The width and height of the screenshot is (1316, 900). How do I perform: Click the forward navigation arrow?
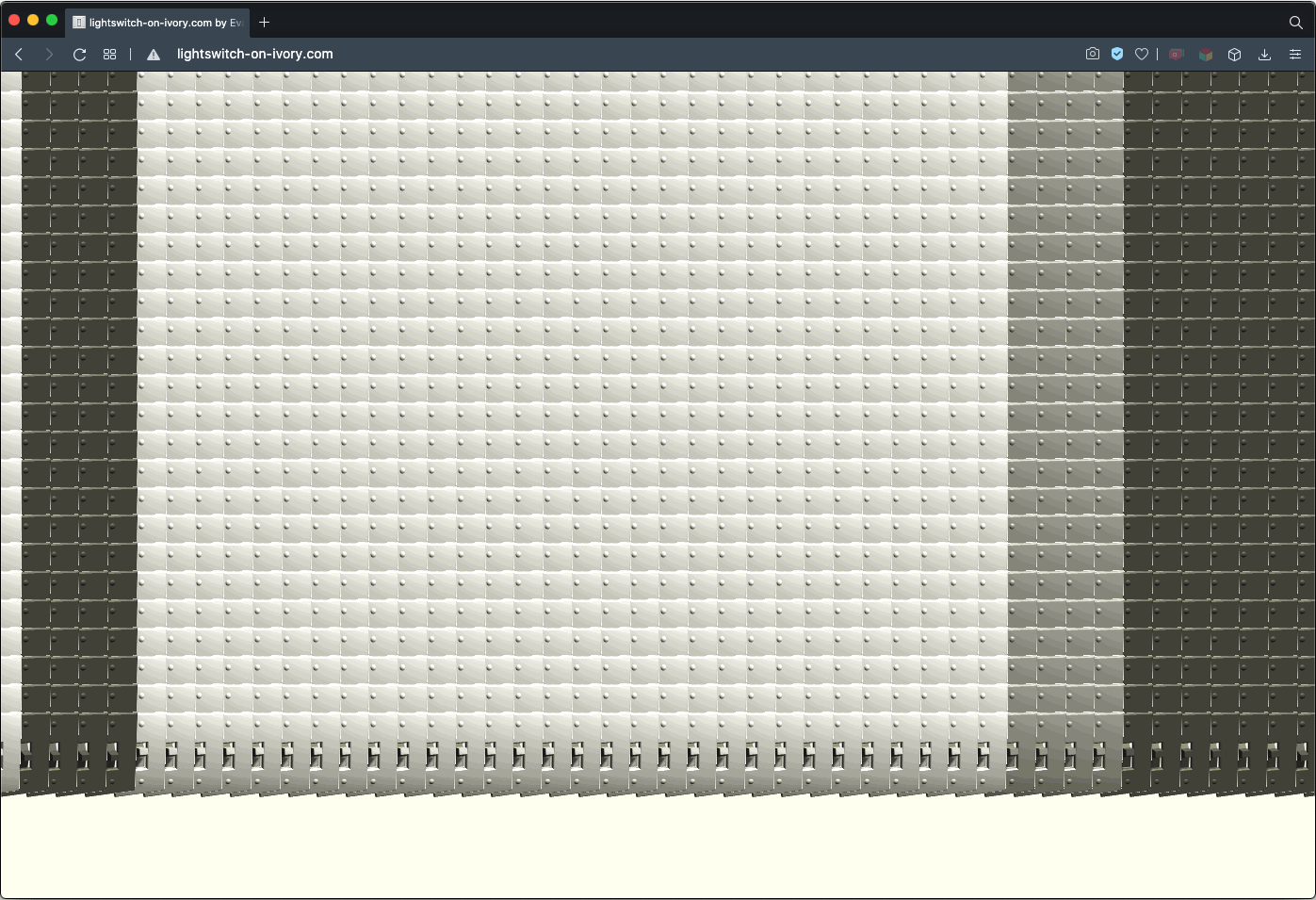point(49,55)
